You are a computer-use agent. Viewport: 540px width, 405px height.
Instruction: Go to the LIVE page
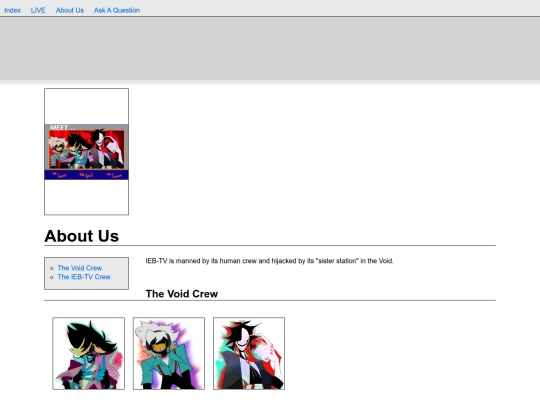[x=38, y=10]
